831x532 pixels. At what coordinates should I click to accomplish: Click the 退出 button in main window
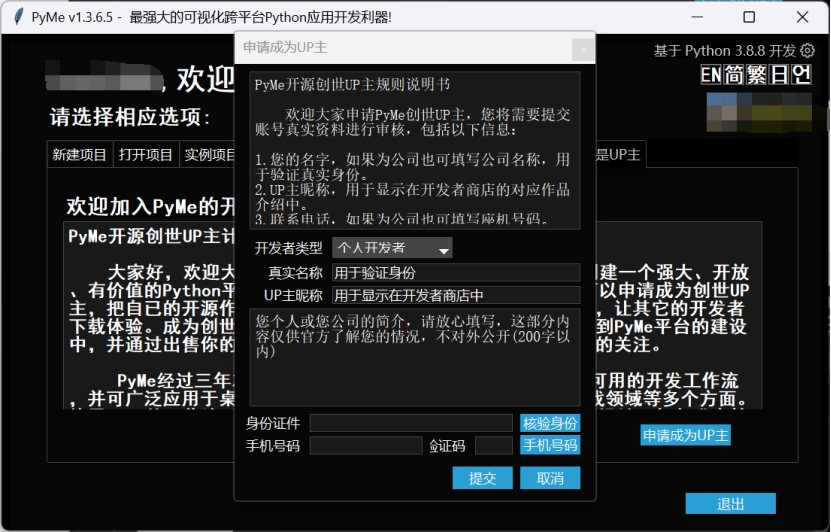pyautogui.click(x=730, y=503)
